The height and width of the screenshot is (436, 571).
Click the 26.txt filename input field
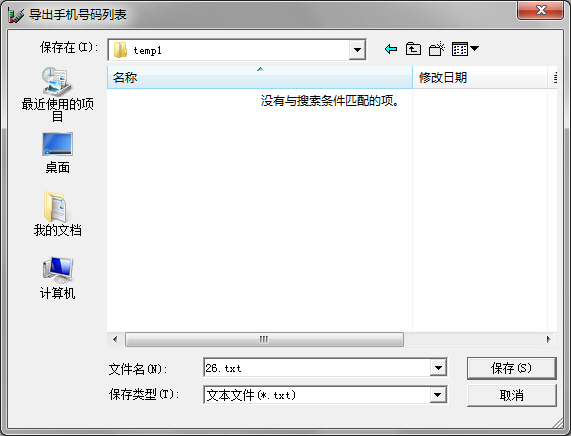click(x=317, y=368)
